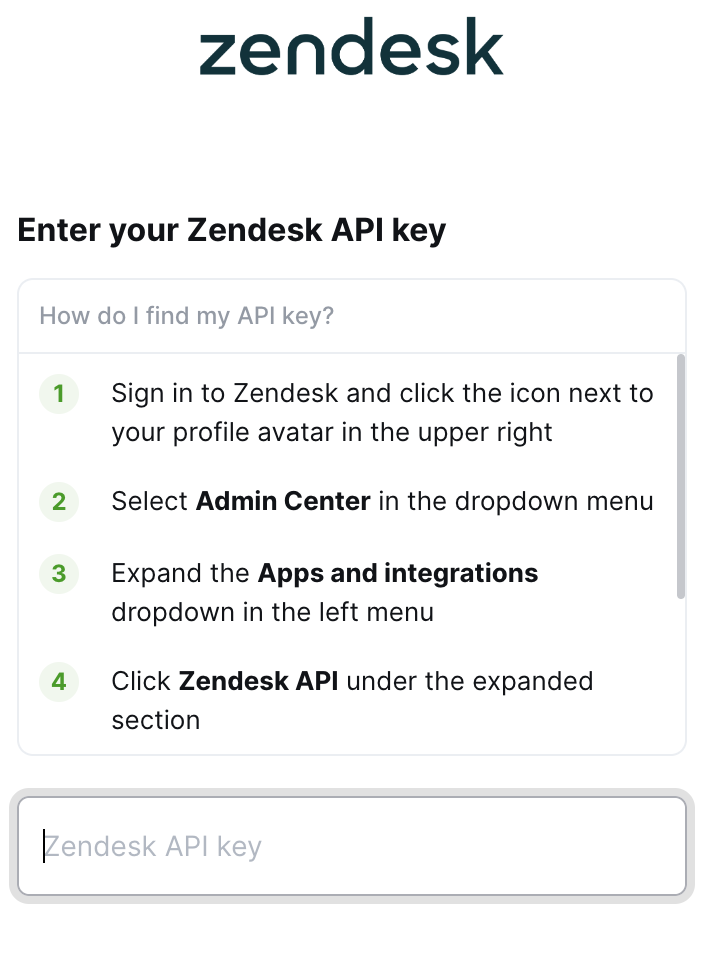Focus the Zendesk API key input field

pyautogui.click(x=351, y=846)
